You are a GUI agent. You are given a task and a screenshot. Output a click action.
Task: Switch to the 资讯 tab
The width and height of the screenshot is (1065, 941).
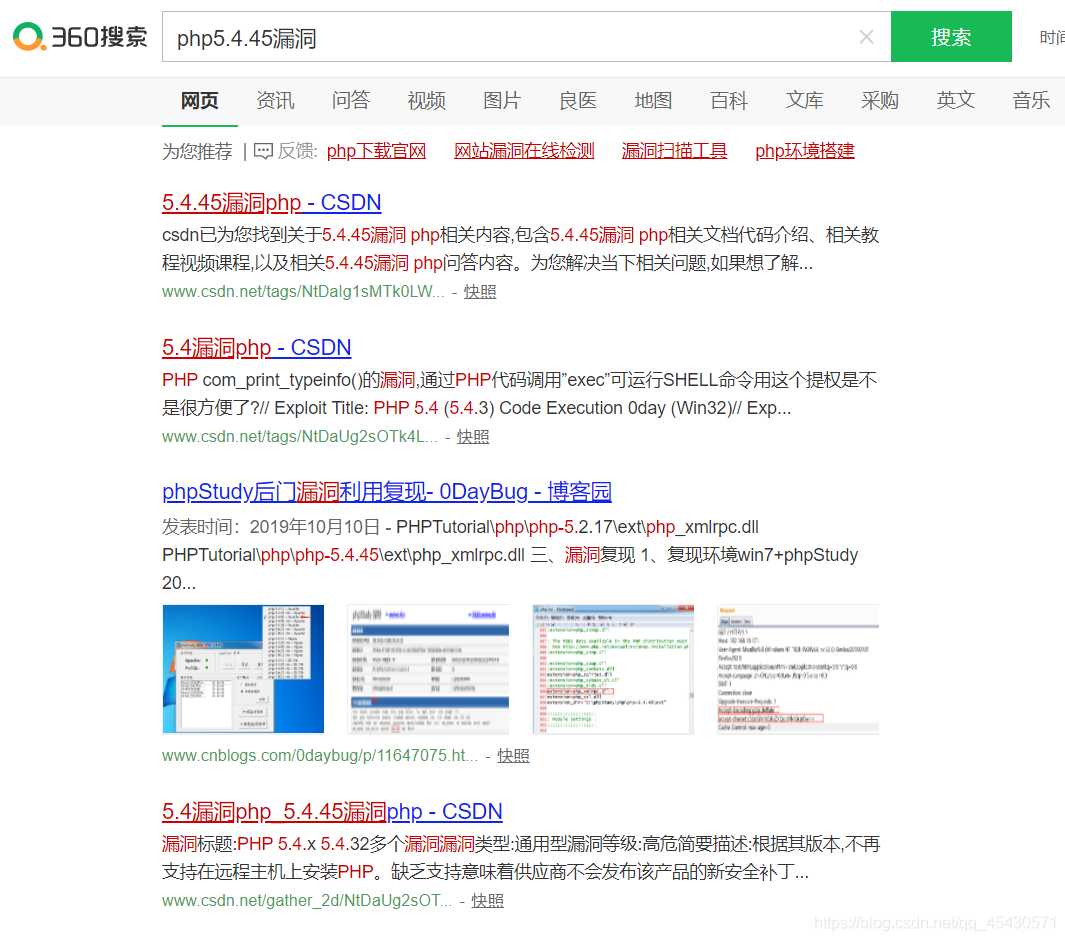[x=275, y=101]
